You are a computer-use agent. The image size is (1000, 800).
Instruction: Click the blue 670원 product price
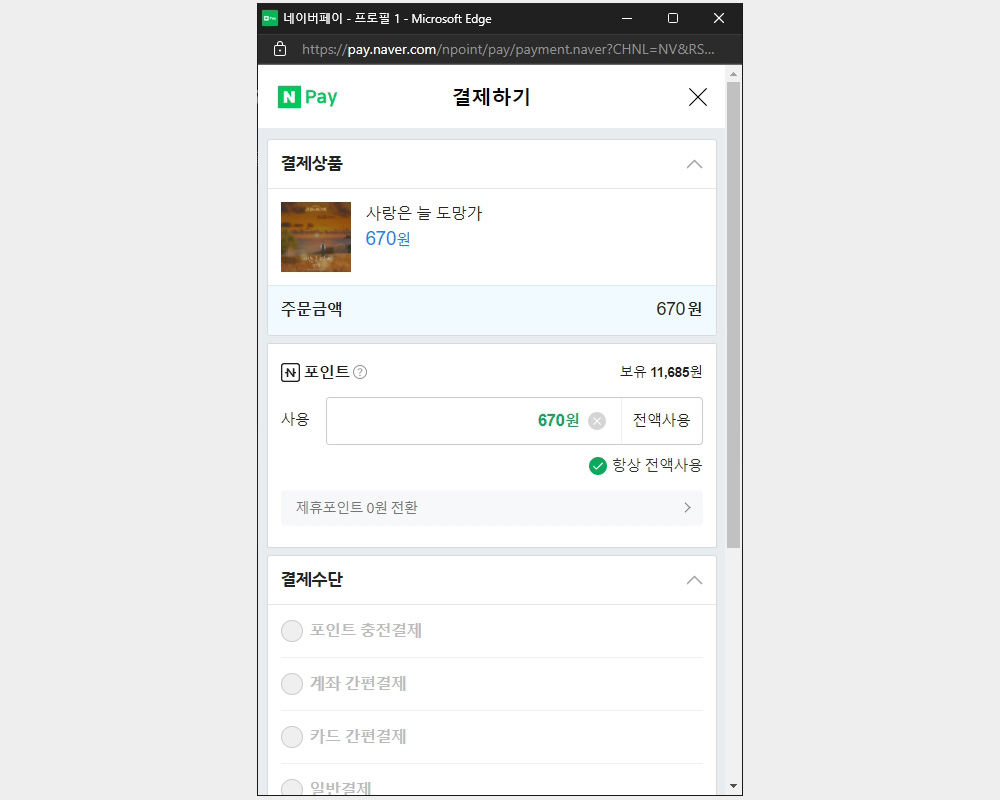tap(388, 239)
